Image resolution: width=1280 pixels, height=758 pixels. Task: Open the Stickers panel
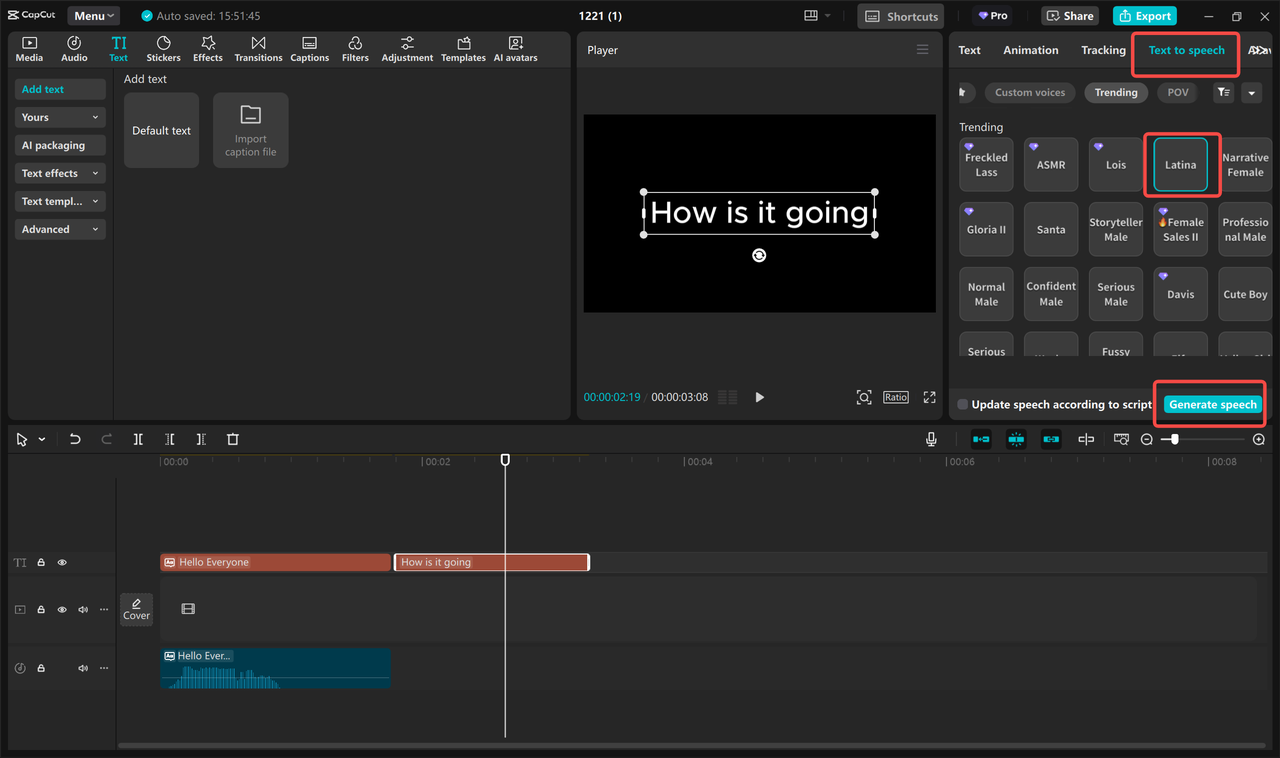(x=163, y=49)
